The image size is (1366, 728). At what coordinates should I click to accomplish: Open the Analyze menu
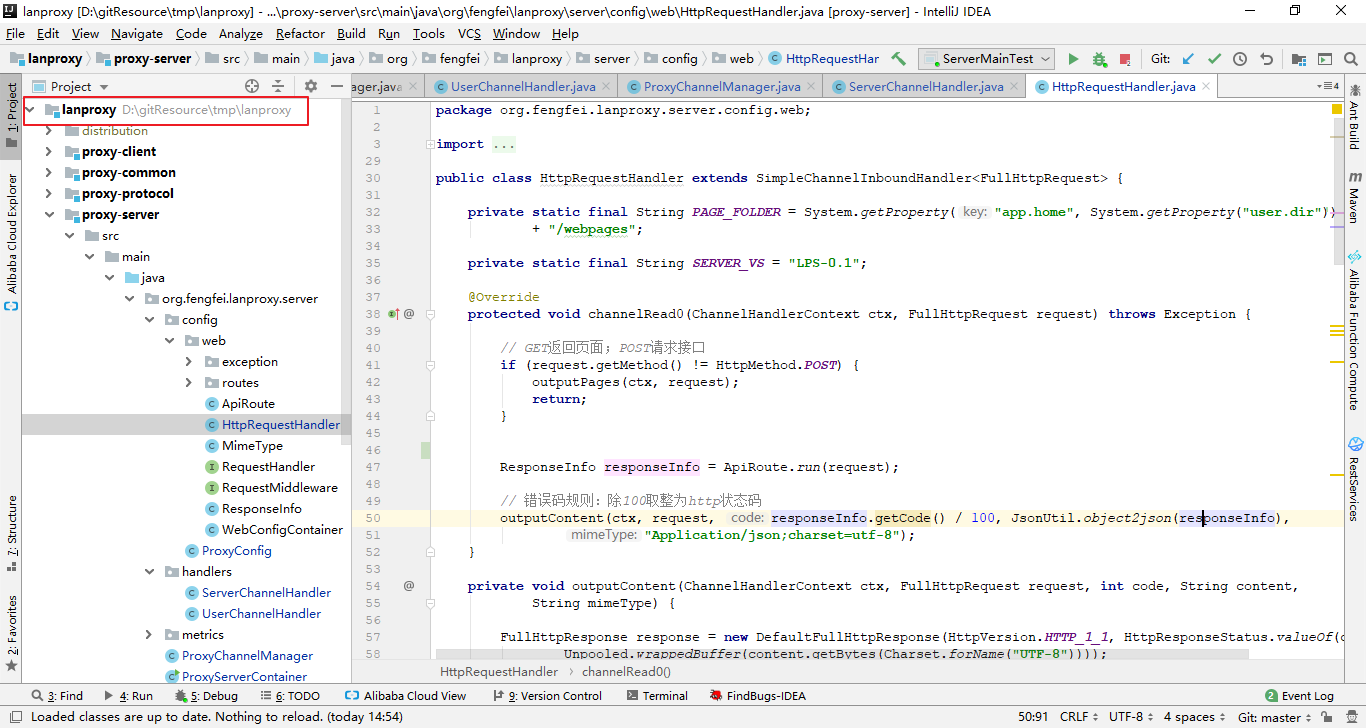(x=240, y=33)
